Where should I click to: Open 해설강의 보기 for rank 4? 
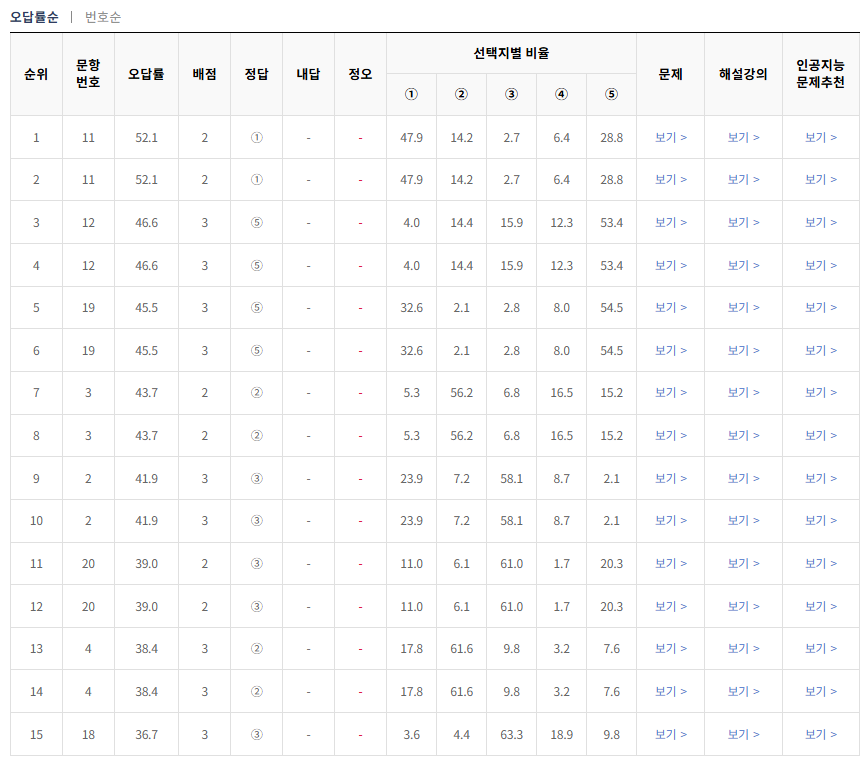(742, 265)
